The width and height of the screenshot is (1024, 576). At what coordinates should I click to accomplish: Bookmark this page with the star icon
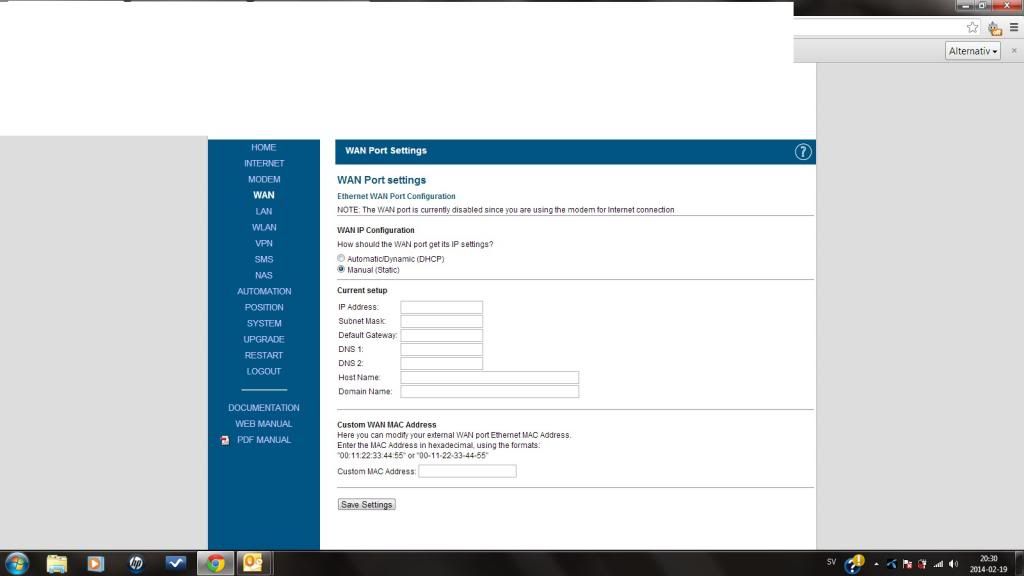[x=972, y=28]
